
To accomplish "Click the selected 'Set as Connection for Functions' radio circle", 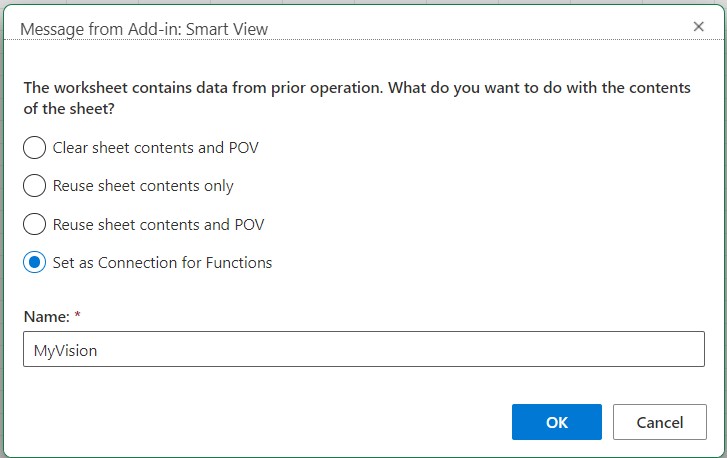I will [x=35, y=263].
